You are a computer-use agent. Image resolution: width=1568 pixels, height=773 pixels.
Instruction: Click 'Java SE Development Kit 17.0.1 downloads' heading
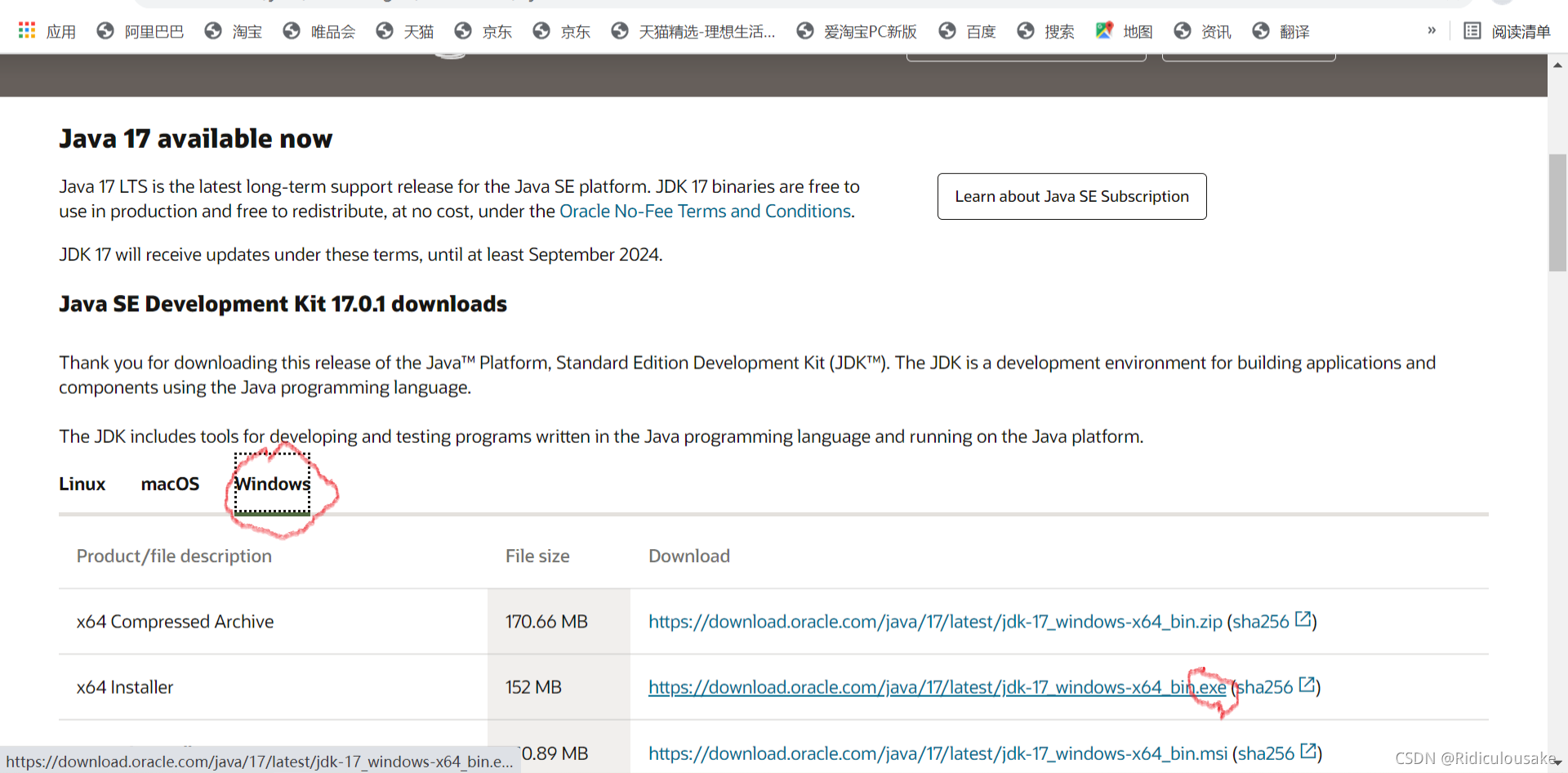pyautogui.click(x=283, y=304)
